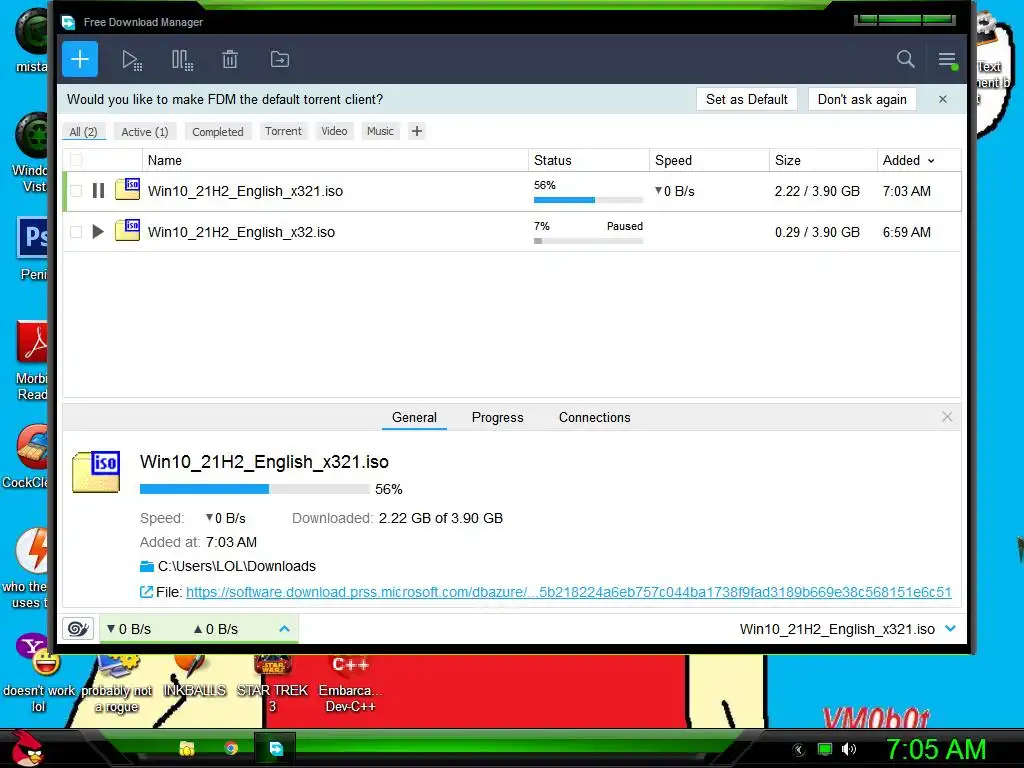Image resolution: width=1024 pixels, height=768 pixels.
Task: Click large 56% progress bar in details
Action: coord(255,489)
